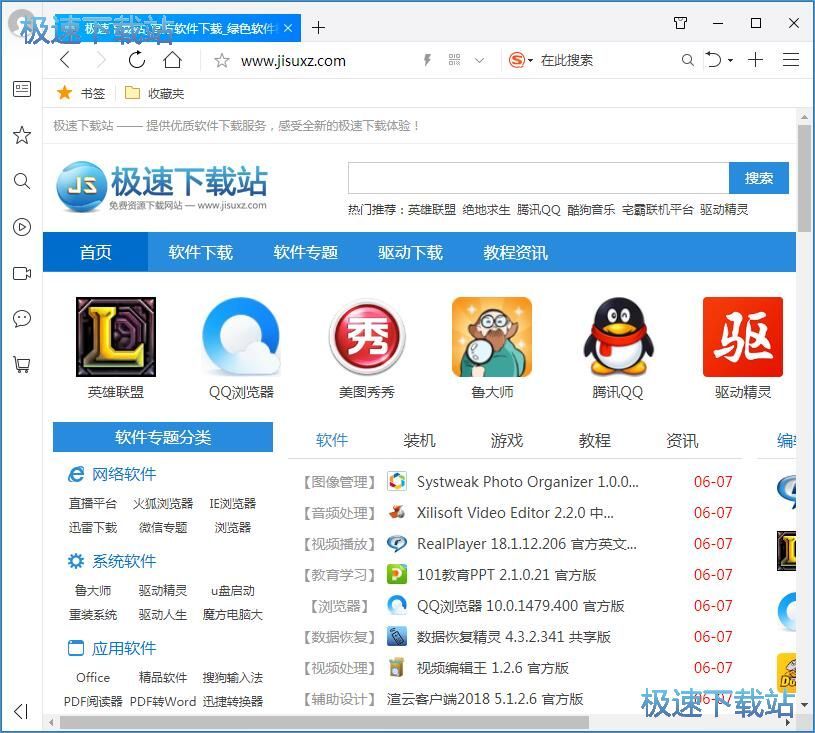The image size is (815, 733).
Task: Open the skin shirt icon in title bar
Action: click(x=680, y=23)
